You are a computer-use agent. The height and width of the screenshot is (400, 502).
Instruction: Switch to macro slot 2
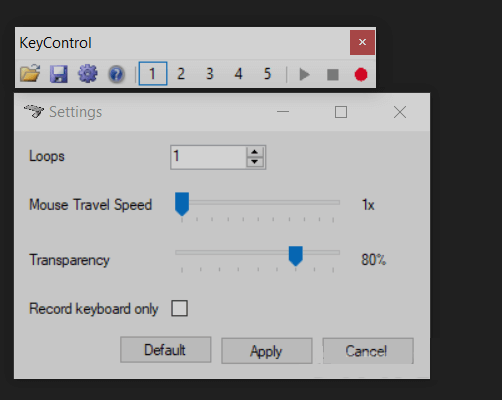click(x=181, y=74)
